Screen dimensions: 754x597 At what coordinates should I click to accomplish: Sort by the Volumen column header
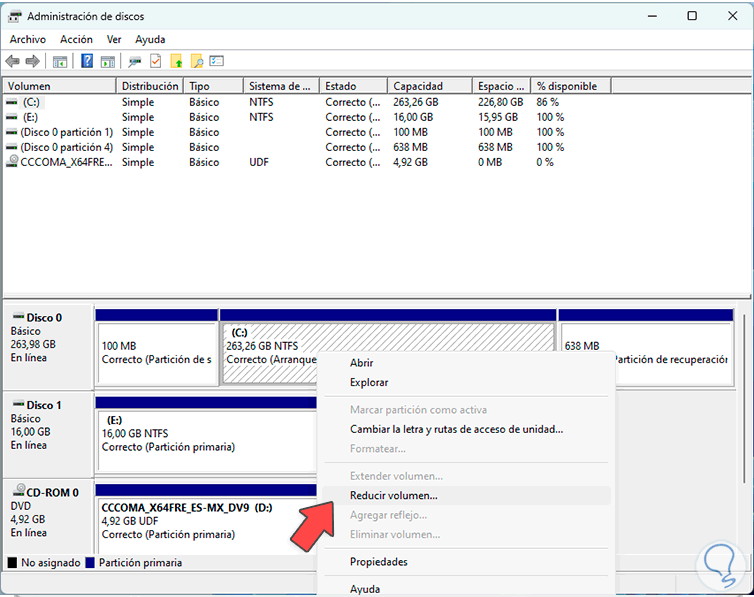pos(60,86)
